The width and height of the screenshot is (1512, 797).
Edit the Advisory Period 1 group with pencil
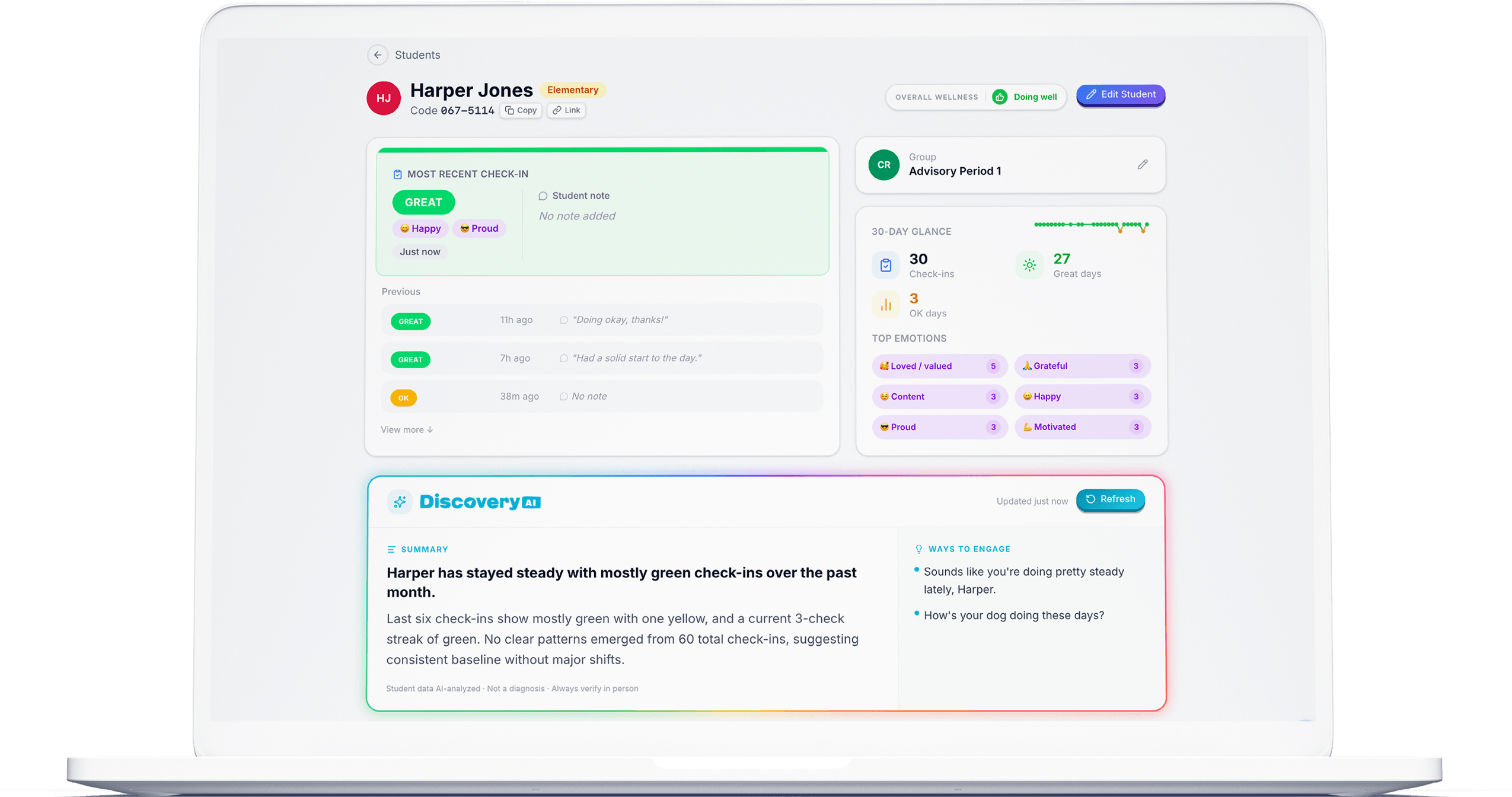pyautogui.click(x=1141, y=164)
